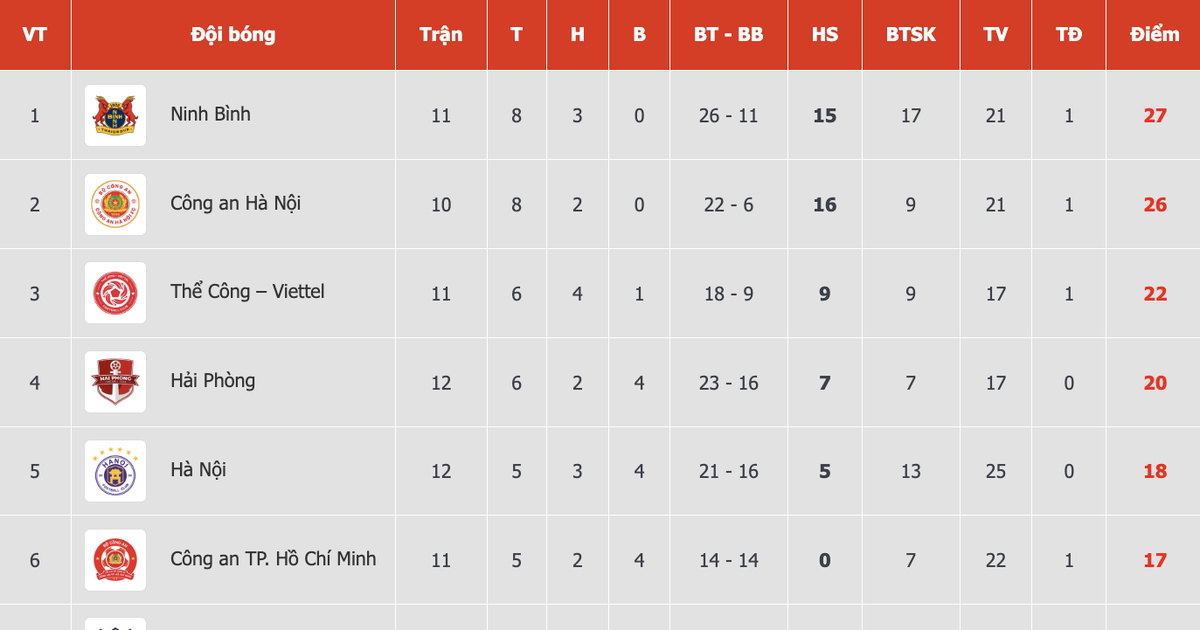Click Công an TP. Hồ Chí Minh logo

115,560
